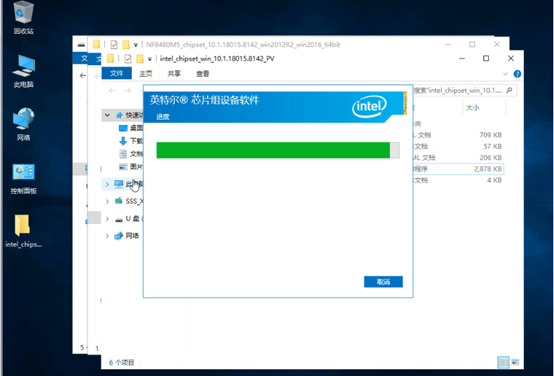
Task: Switch to the 共享 ribbon tab
Action: (x=174, y=74)
